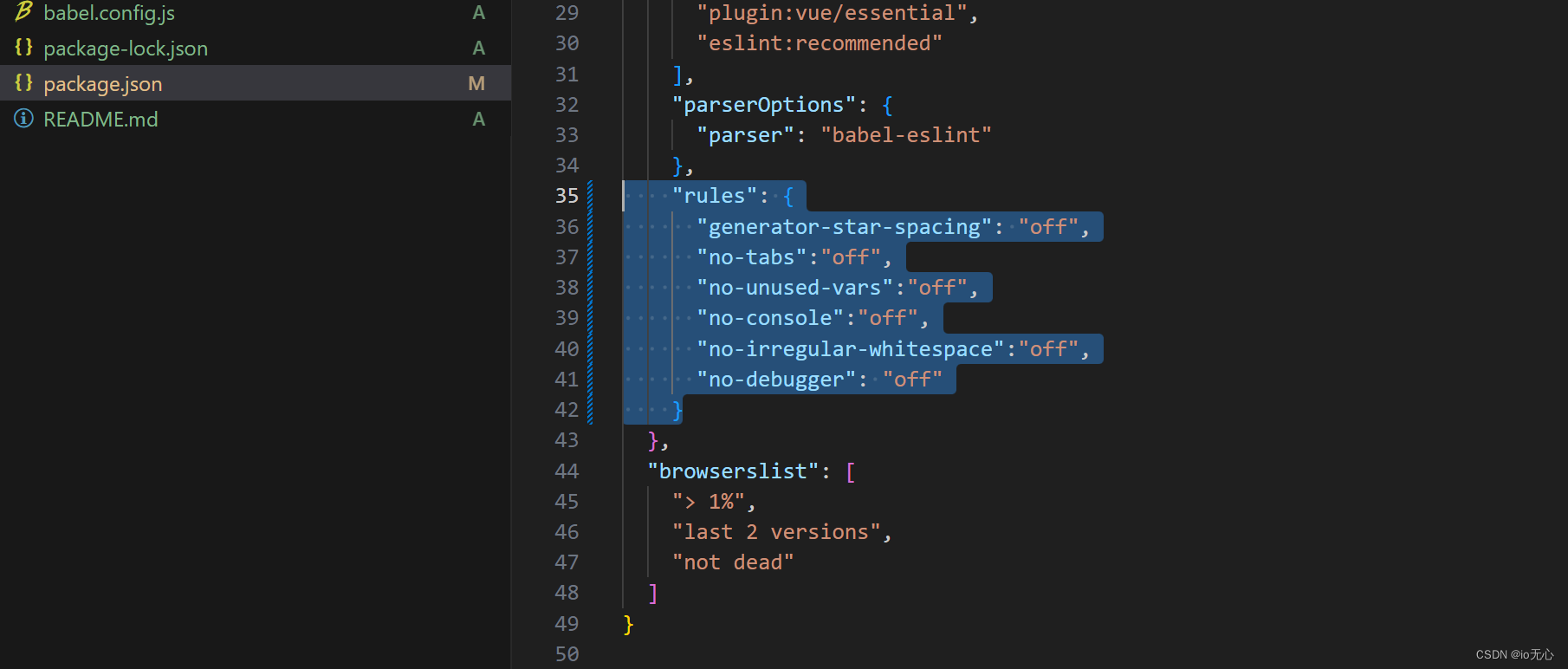This screenshot has width=1568, height=669.
Task: Click the JSON braces icon beside package-lock.json
Action: point(23,48)
